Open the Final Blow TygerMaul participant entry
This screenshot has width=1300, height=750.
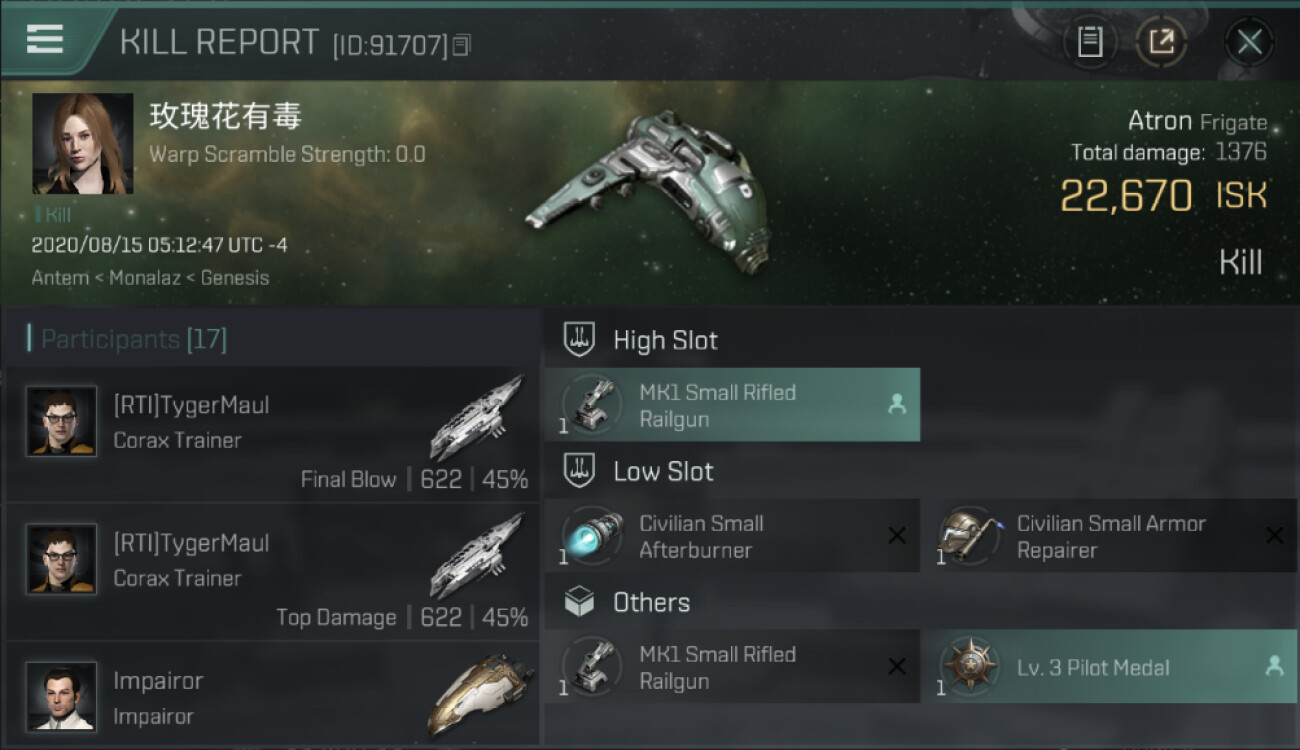click(272, 434)
